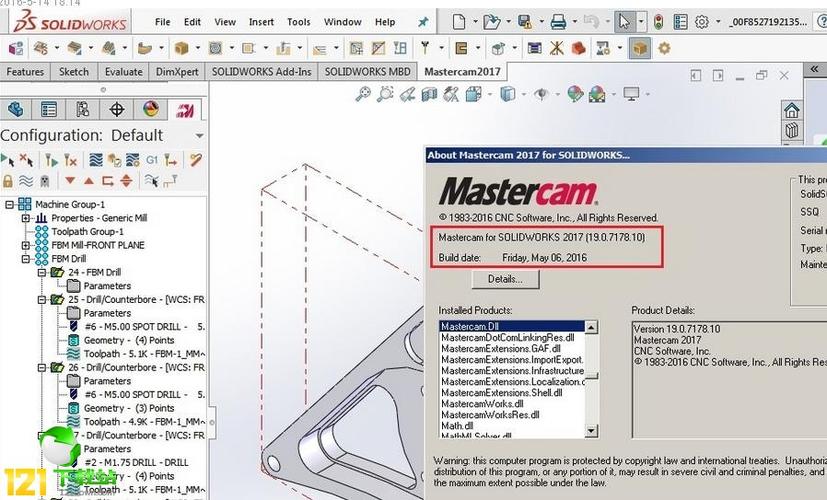Toggle the lock selected operations icon

pyautogui.click(x=7, y=181)
